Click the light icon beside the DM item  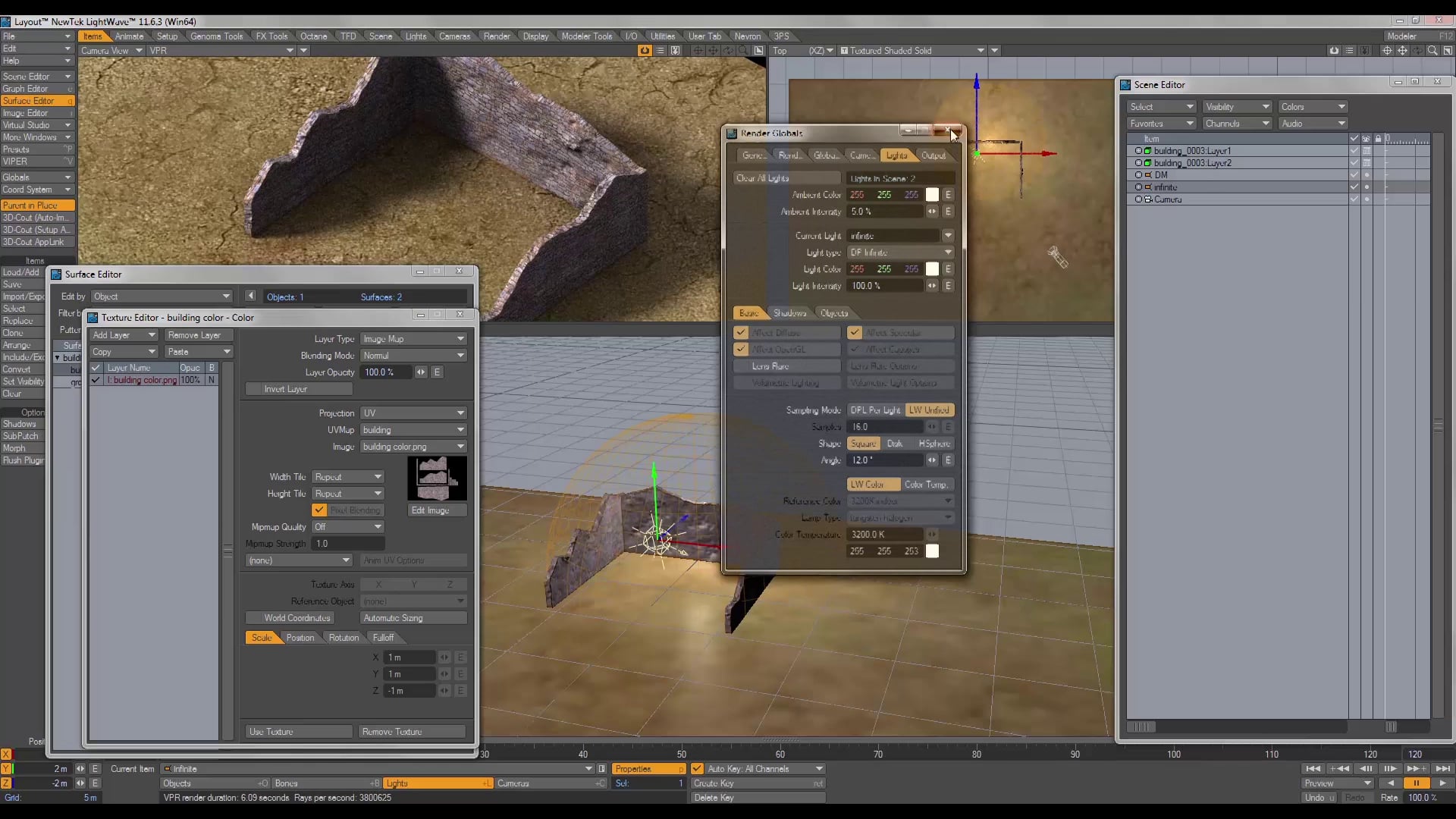pos(1147,174)
